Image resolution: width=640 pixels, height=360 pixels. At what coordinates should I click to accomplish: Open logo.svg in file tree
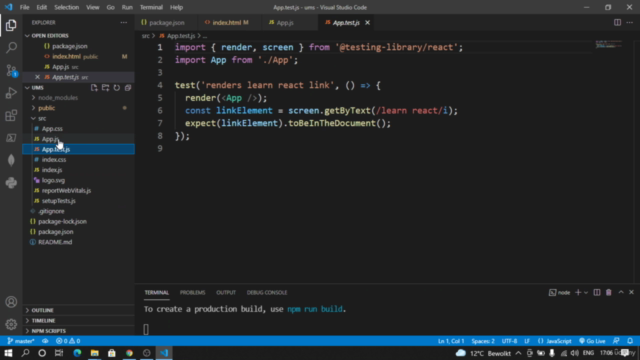click(x=53, y=180)
